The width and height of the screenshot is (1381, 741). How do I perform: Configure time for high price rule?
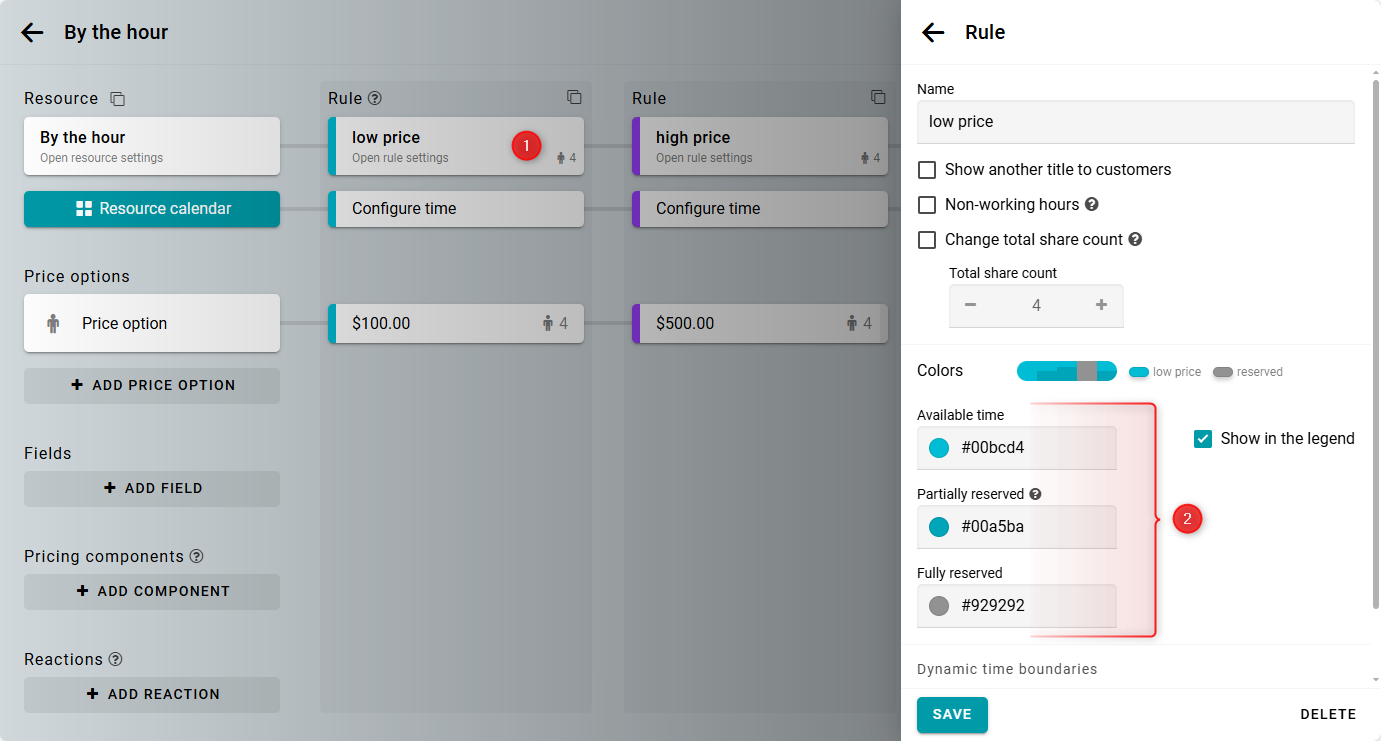point(760,209)
